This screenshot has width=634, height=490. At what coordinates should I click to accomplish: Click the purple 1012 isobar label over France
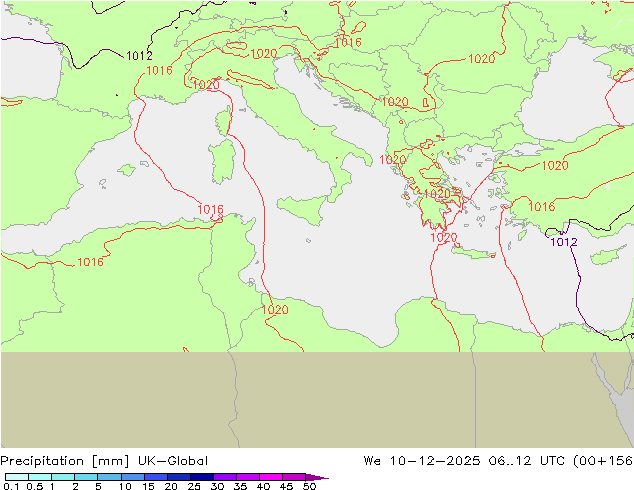139,56
